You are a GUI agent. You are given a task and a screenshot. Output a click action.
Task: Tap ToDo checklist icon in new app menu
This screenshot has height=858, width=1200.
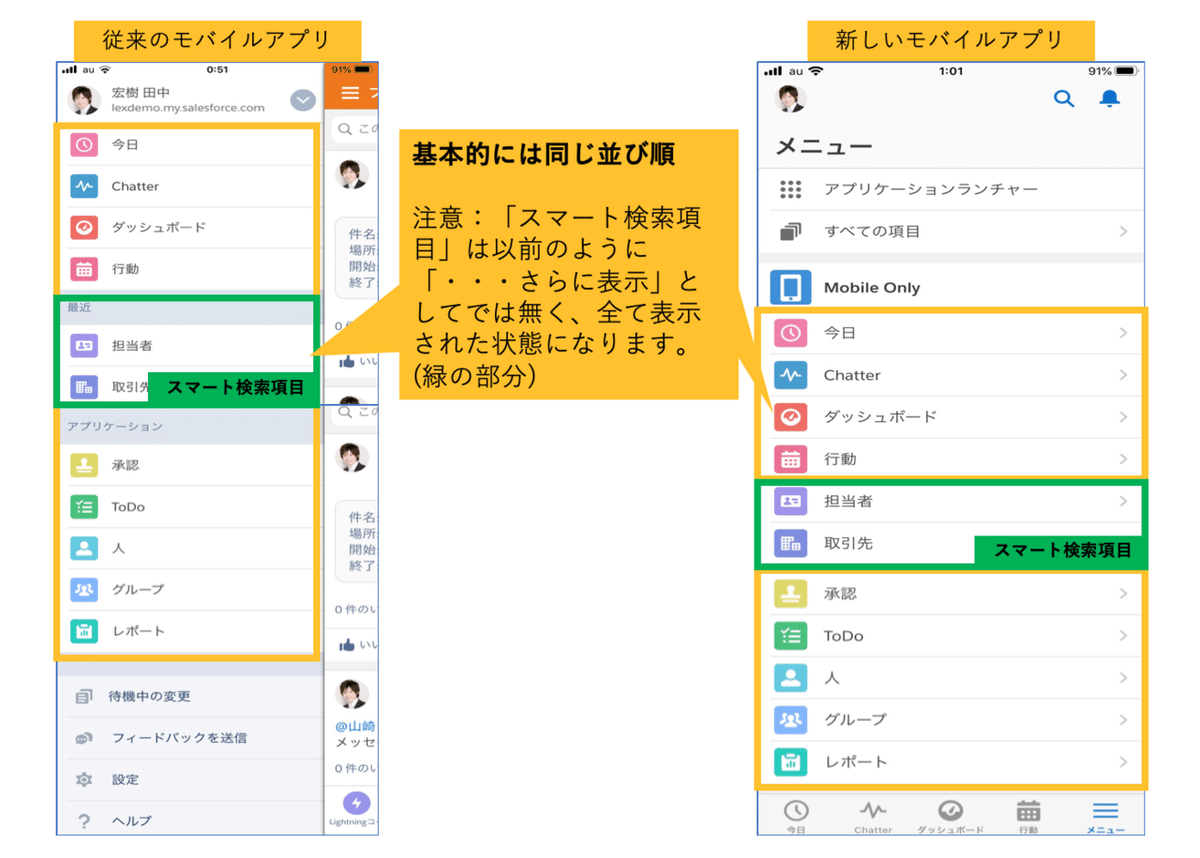click(x=791, y=636)
